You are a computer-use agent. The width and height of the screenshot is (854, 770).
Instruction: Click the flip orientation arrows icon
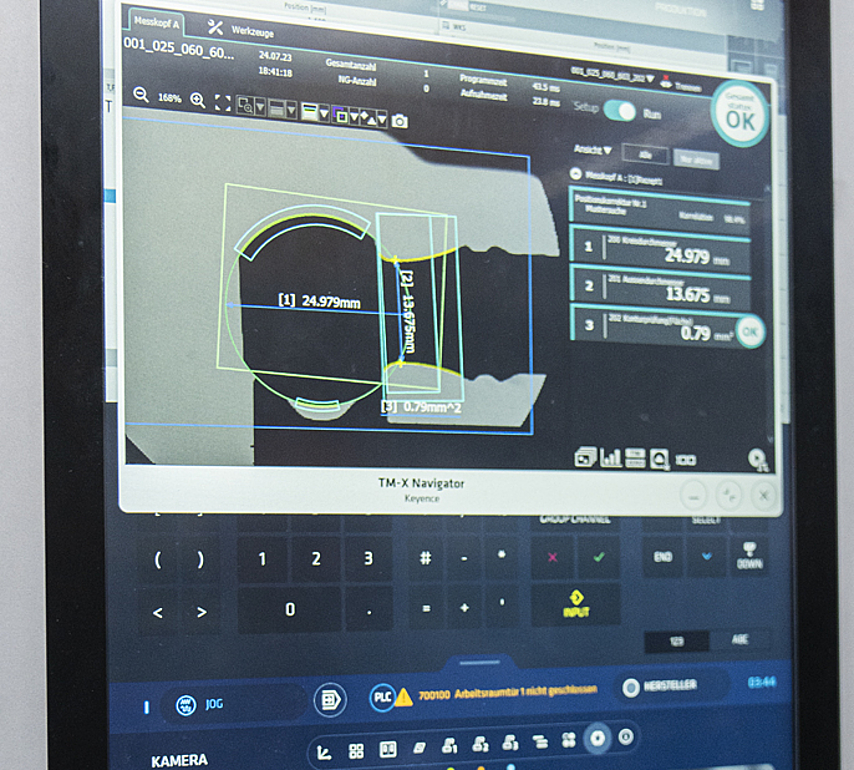[368, 118]
